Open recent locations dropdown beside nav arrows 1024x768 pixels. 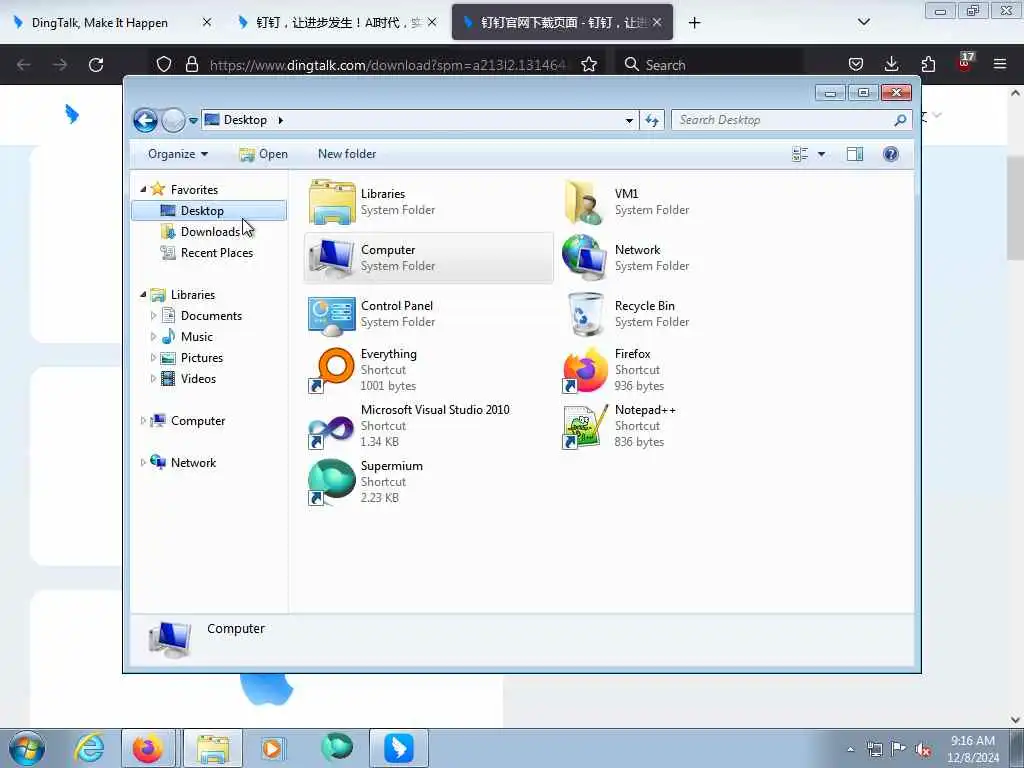tap(193, 120)
